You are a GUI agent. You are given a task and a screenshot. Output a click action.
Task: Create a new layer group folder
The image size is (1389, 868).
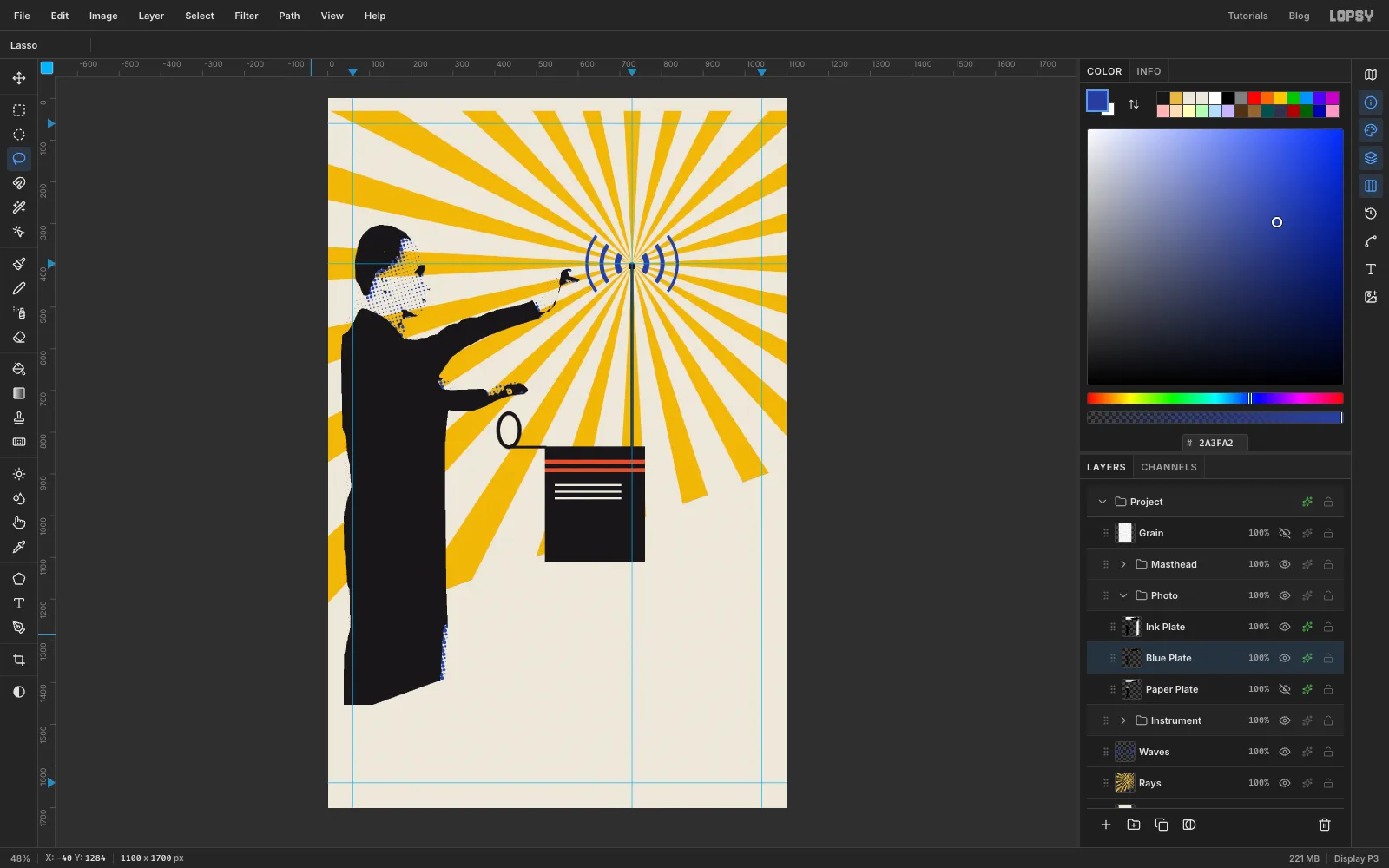[x=1134, y=825]
